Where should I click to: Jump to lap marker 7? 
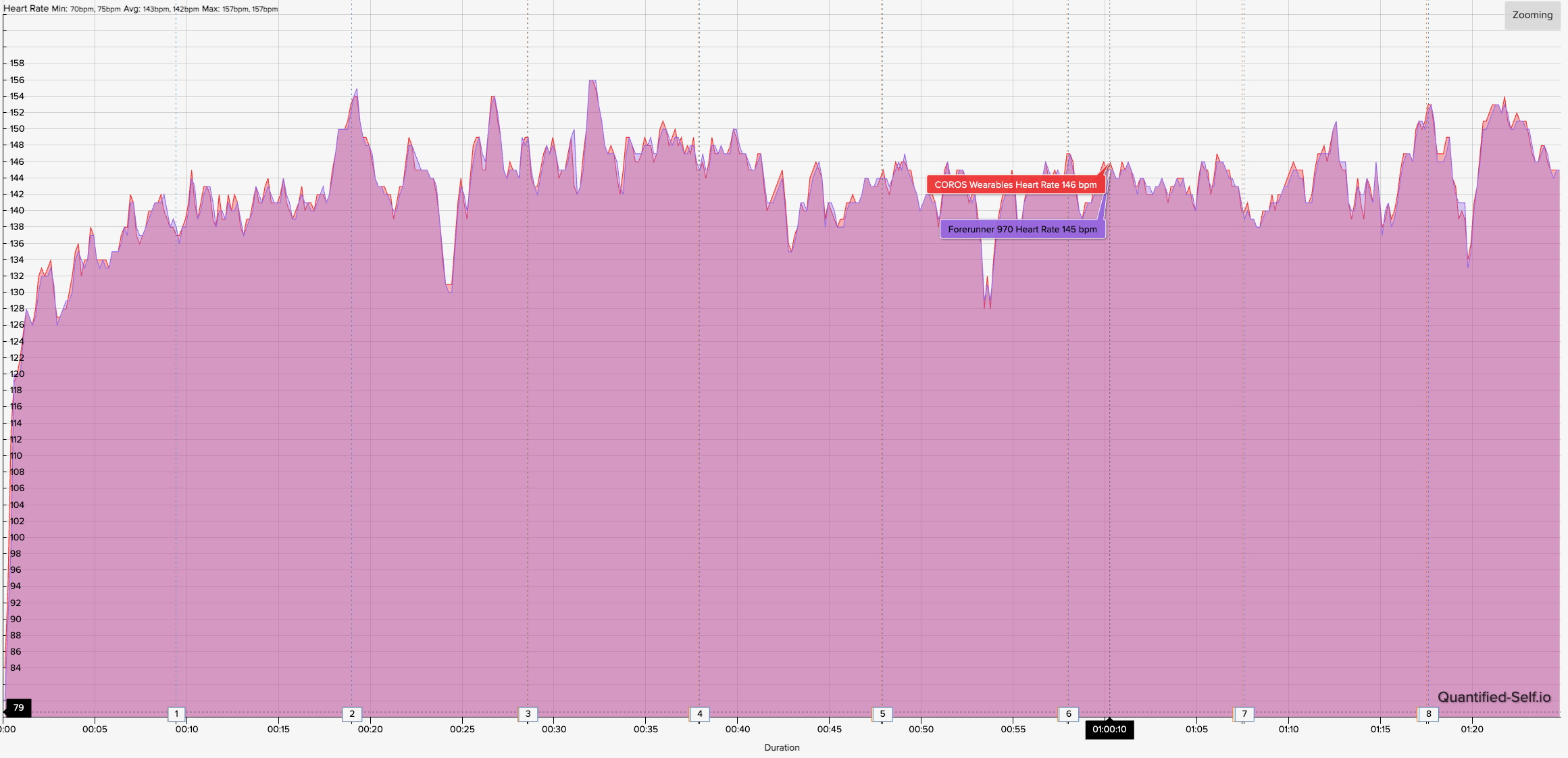click(x=1244, y=713)
